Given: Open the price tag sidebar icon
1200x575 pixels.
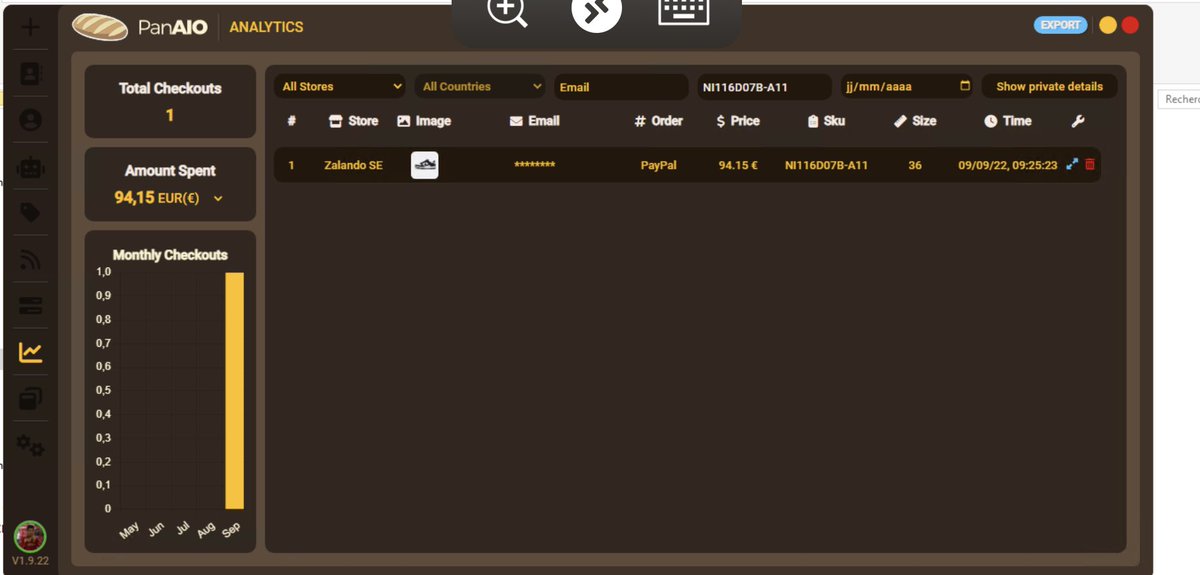Looking at the screenshot, I should coord(31,212).
